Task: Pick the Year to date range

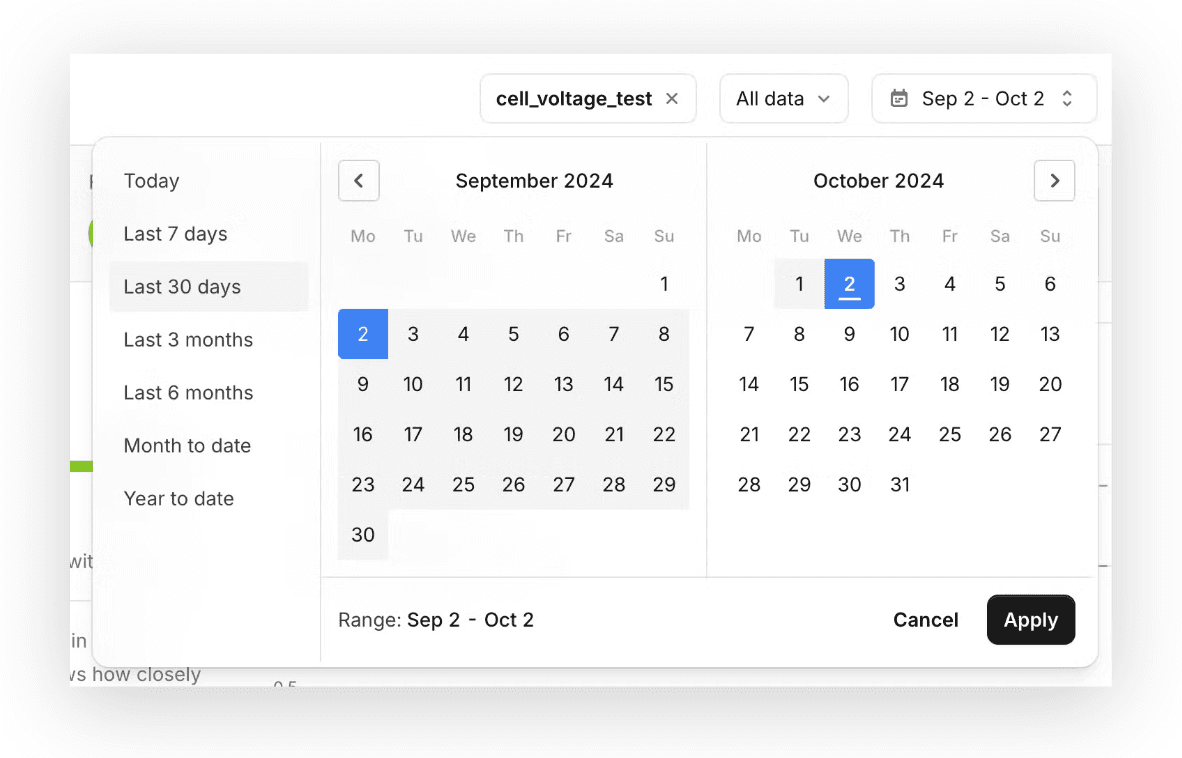Action: click(x=178, y=498)
